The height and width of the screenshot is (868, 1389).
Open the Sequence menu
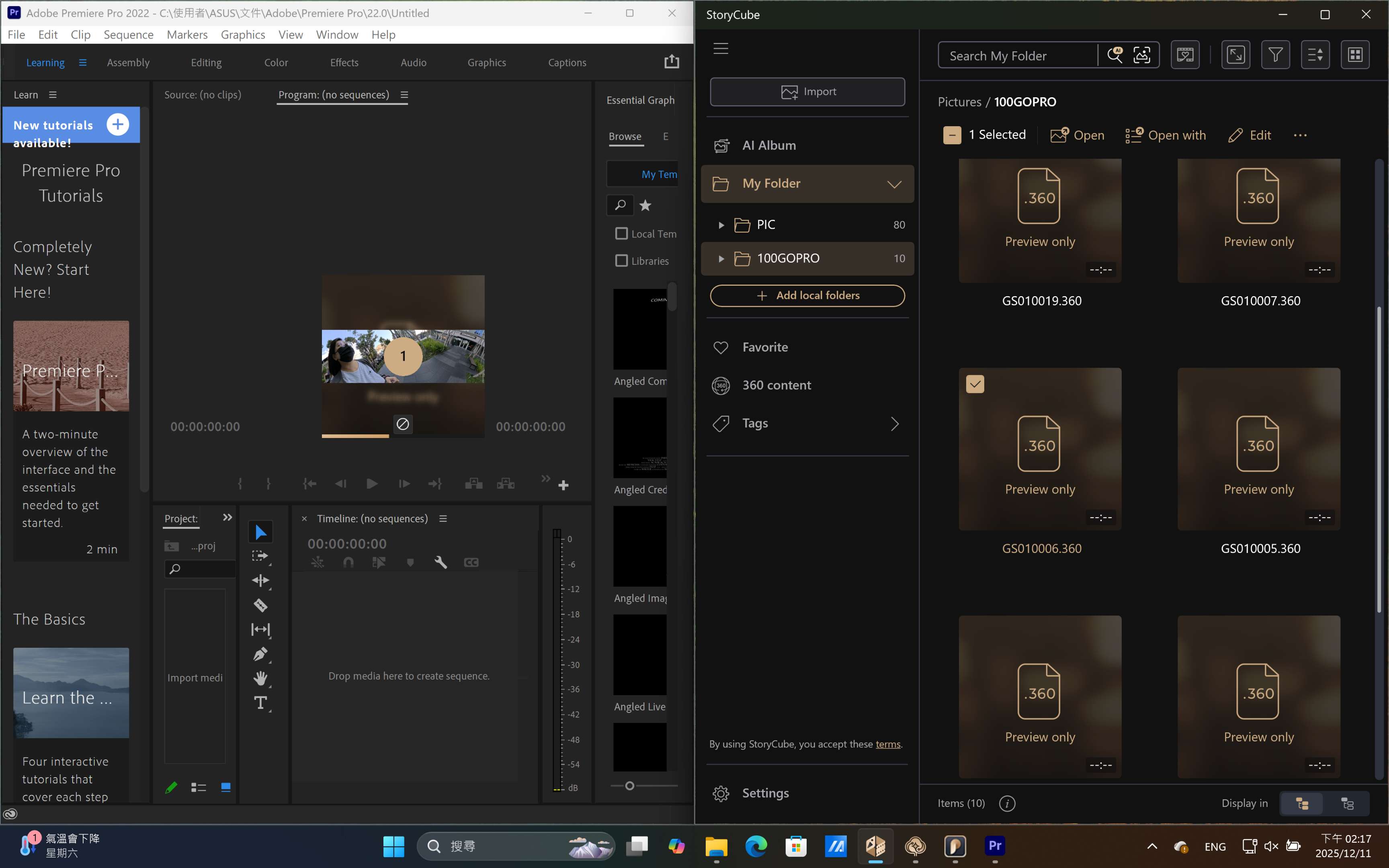coord(128,35)
